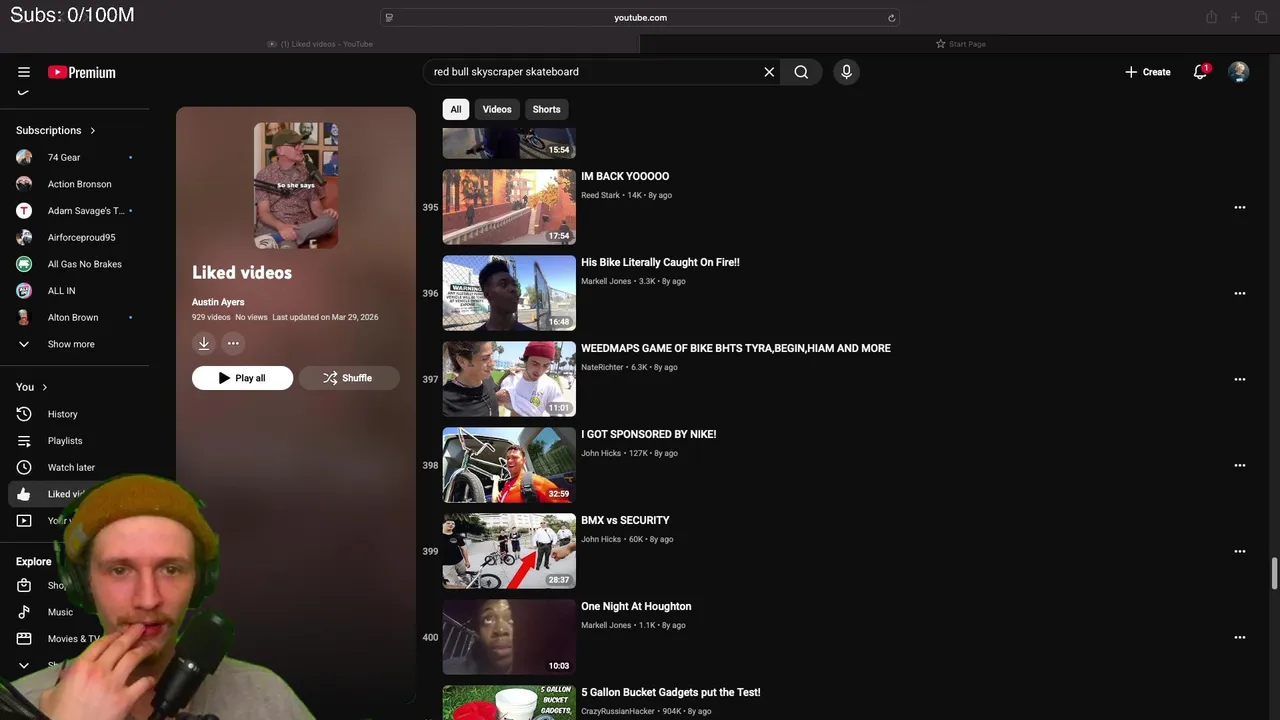Open 5 Gallon Bucket Gadgets video title

click(x=671, y=692)
